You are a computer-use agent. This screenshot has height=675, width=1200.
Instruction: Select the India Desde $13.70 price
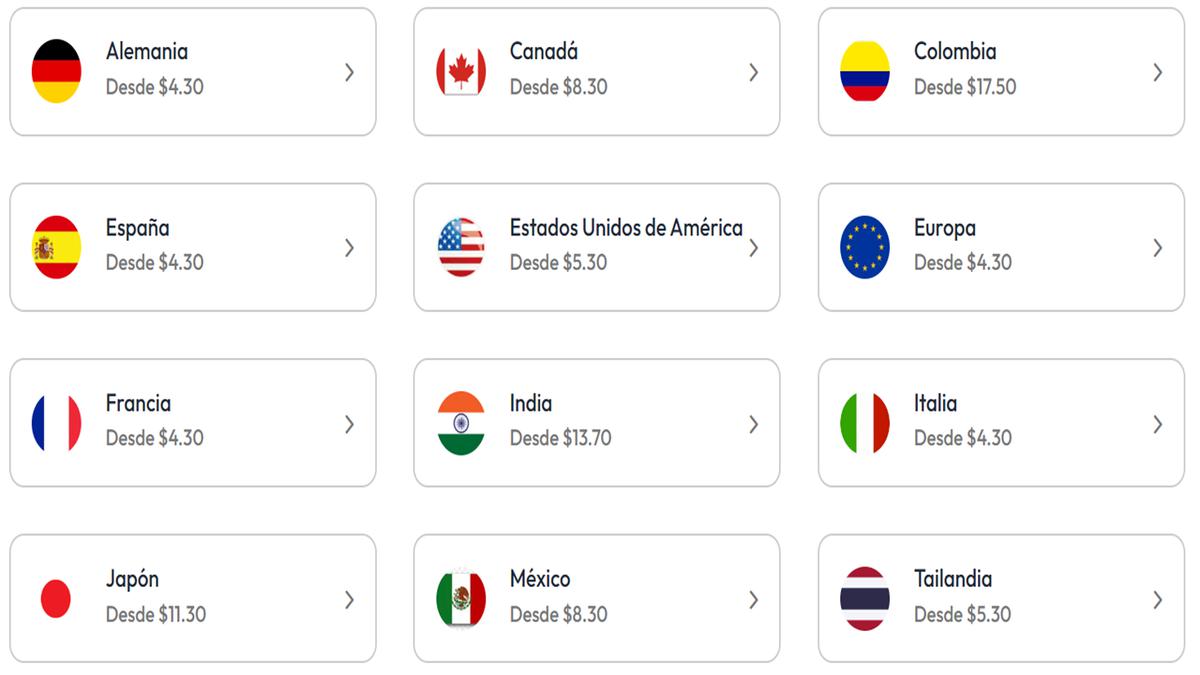(x=560, y=438)
